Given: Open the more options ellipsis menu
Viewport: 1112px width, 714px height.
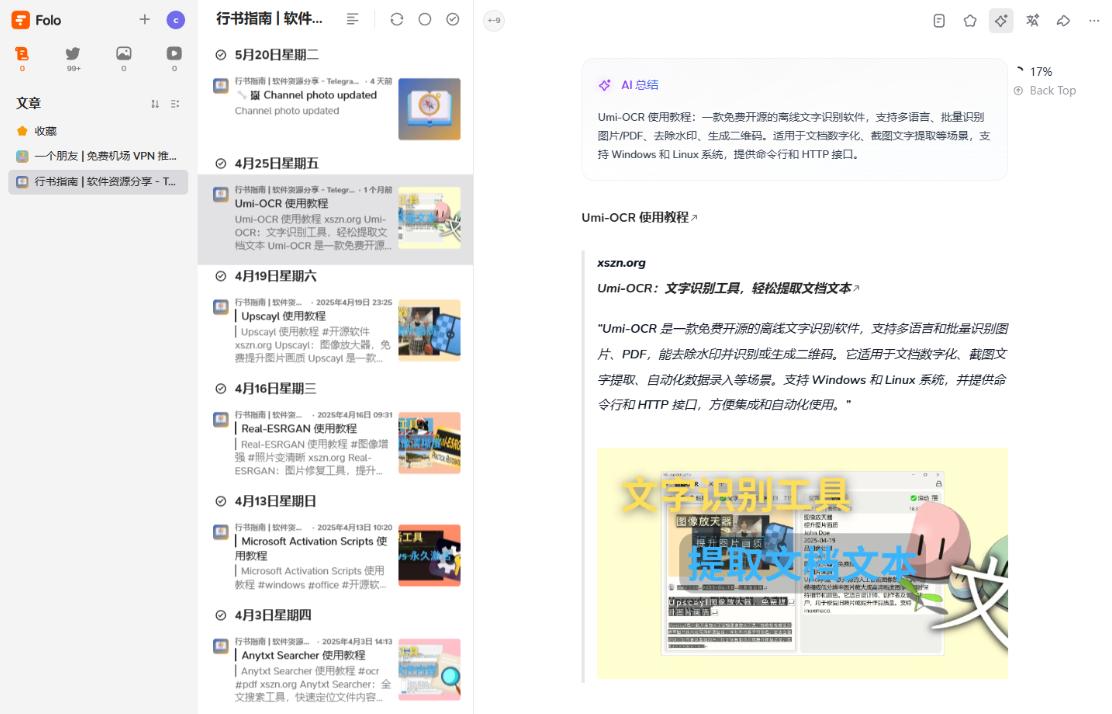Looking at the screenshot, I should click(1094, 20).
